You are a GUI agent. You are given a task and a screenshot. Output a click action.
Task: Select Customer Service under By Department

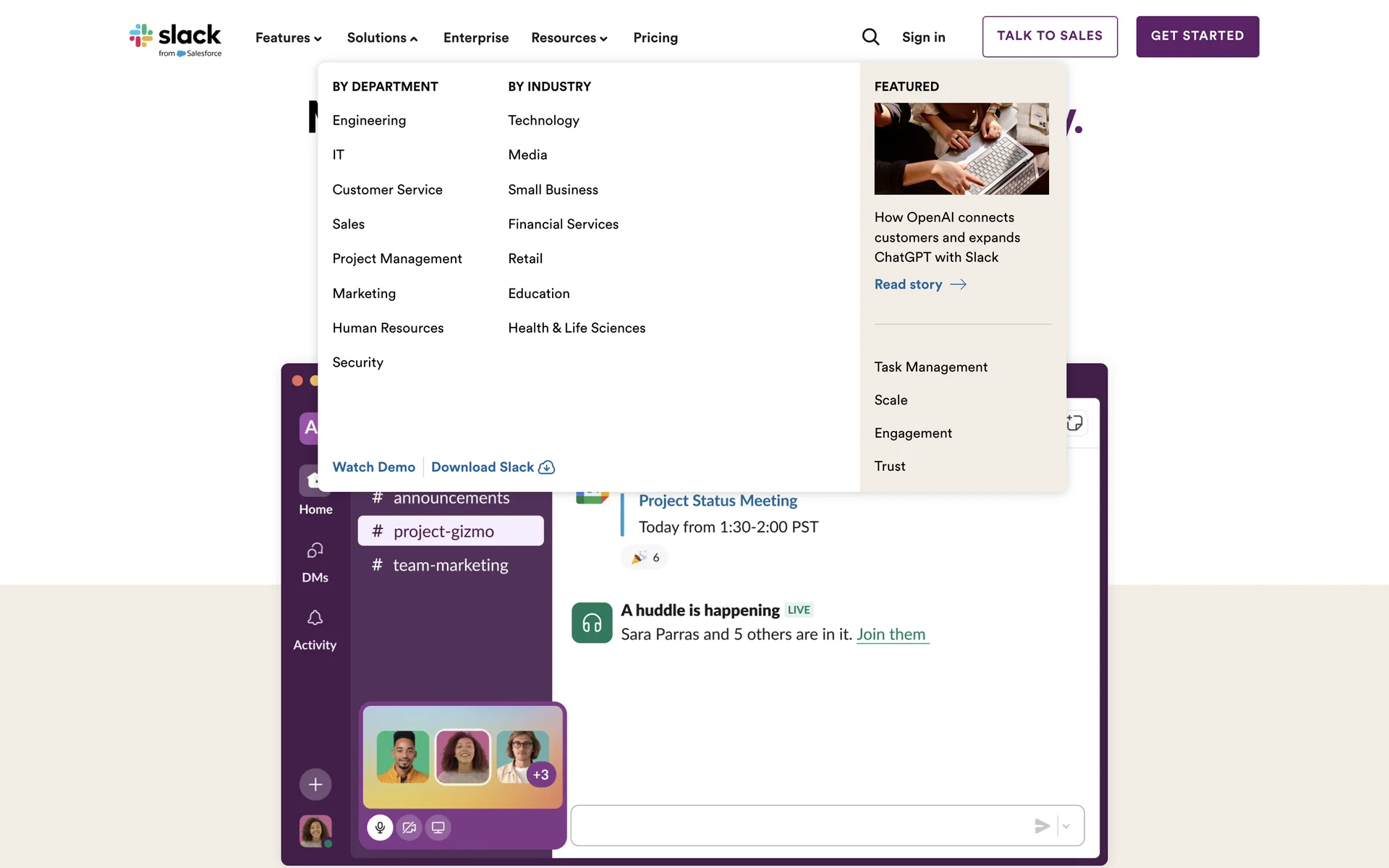tap(387, 190)
